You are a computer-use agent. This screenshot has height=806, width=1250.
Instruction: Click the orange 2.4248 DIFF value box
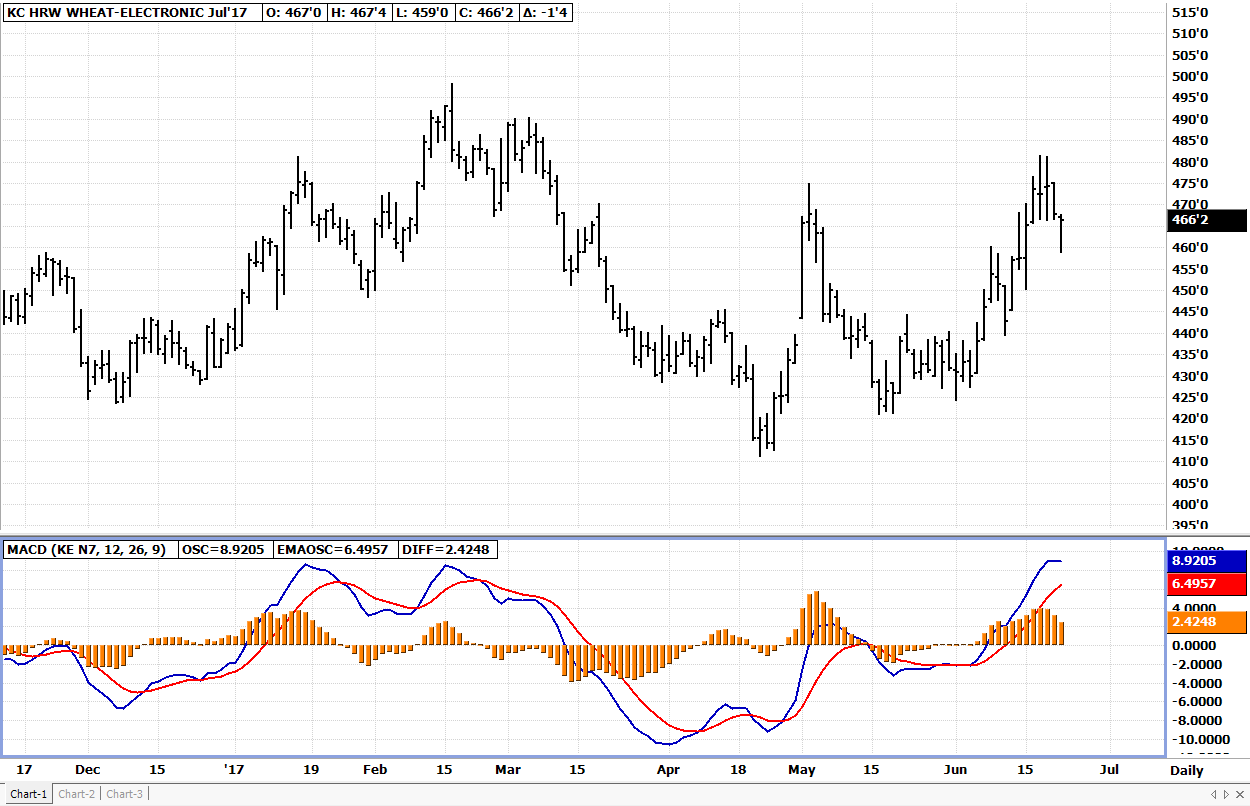[1206, 622]
